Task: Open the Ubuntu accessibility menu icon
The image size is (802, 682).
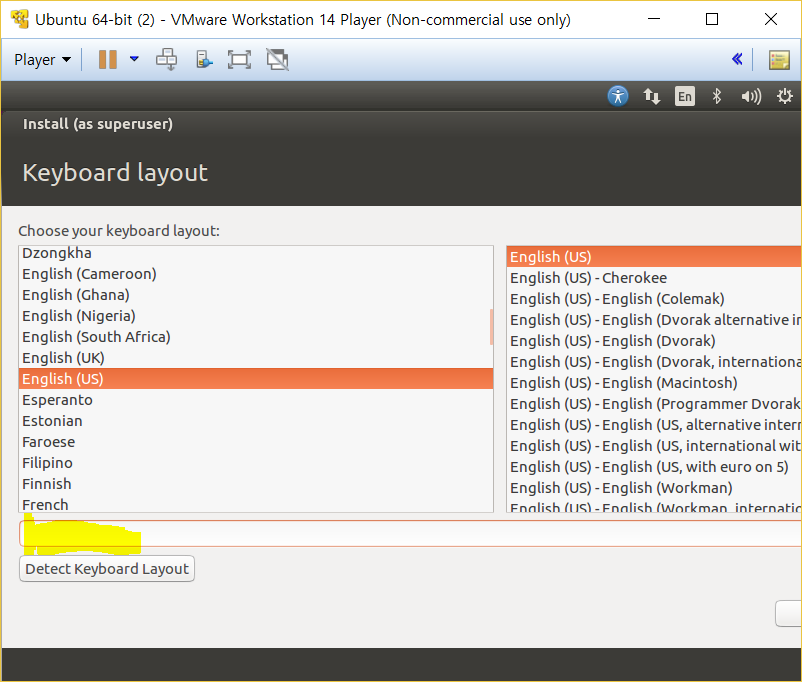Action: point(618,96)
